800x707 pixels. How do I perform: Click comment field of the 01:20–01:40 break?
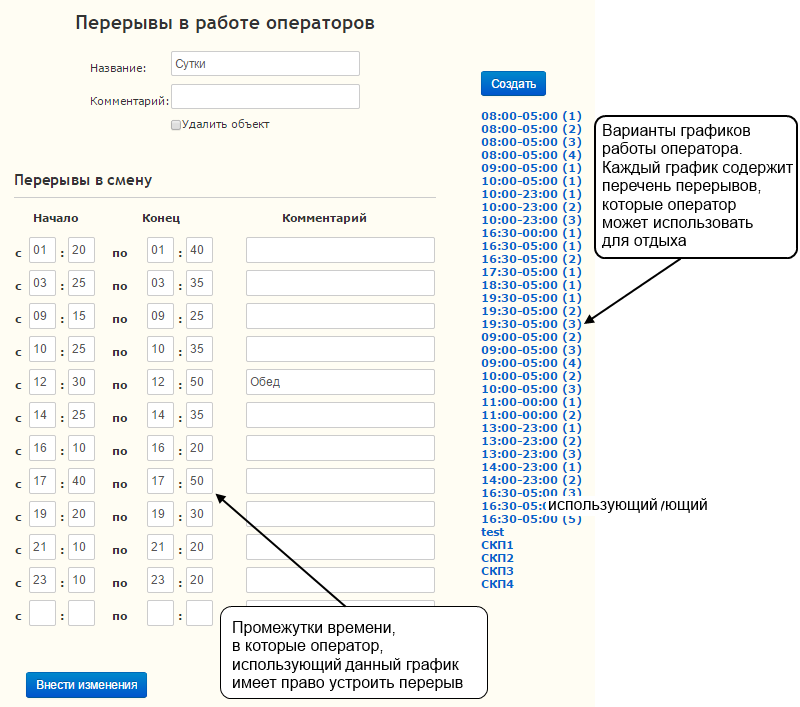(x=340, y=250)
